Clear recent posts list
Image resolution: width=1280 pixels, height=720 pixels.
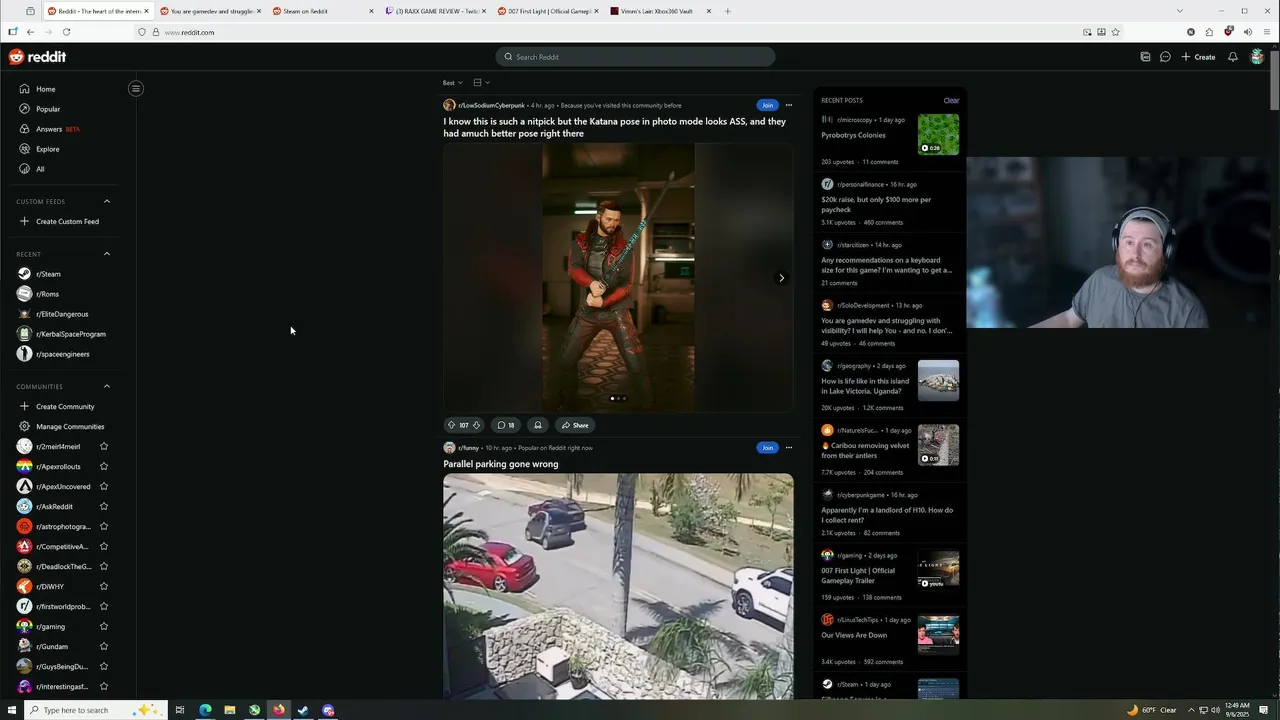(951, 100)
